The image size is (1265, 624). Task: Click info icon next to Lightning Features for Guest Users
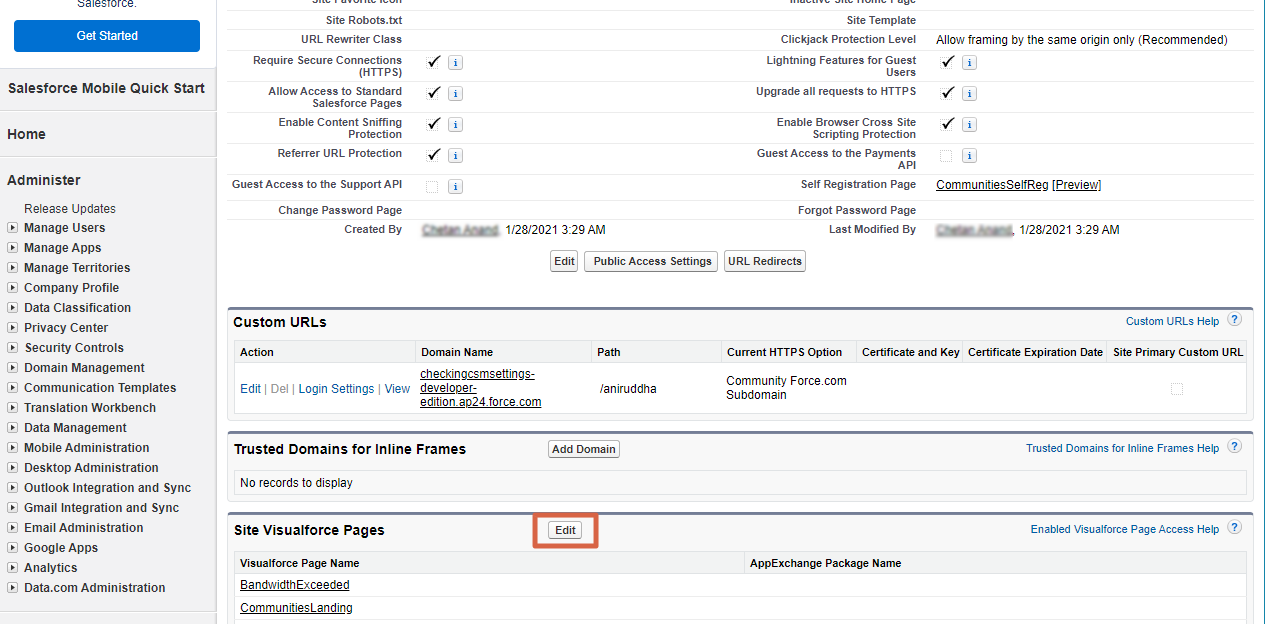pyautogui.click(x=969, y=63)
